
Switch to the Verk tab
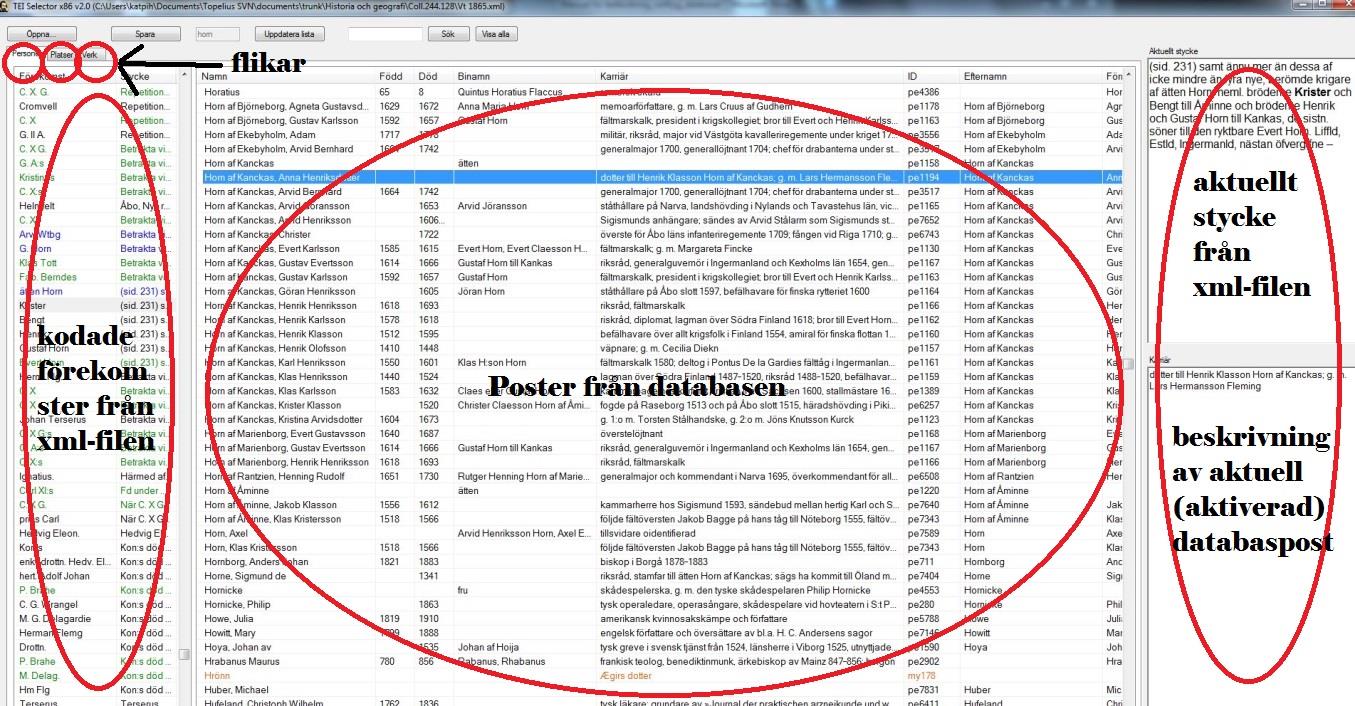pyautogui.click(x=90, y=56)
